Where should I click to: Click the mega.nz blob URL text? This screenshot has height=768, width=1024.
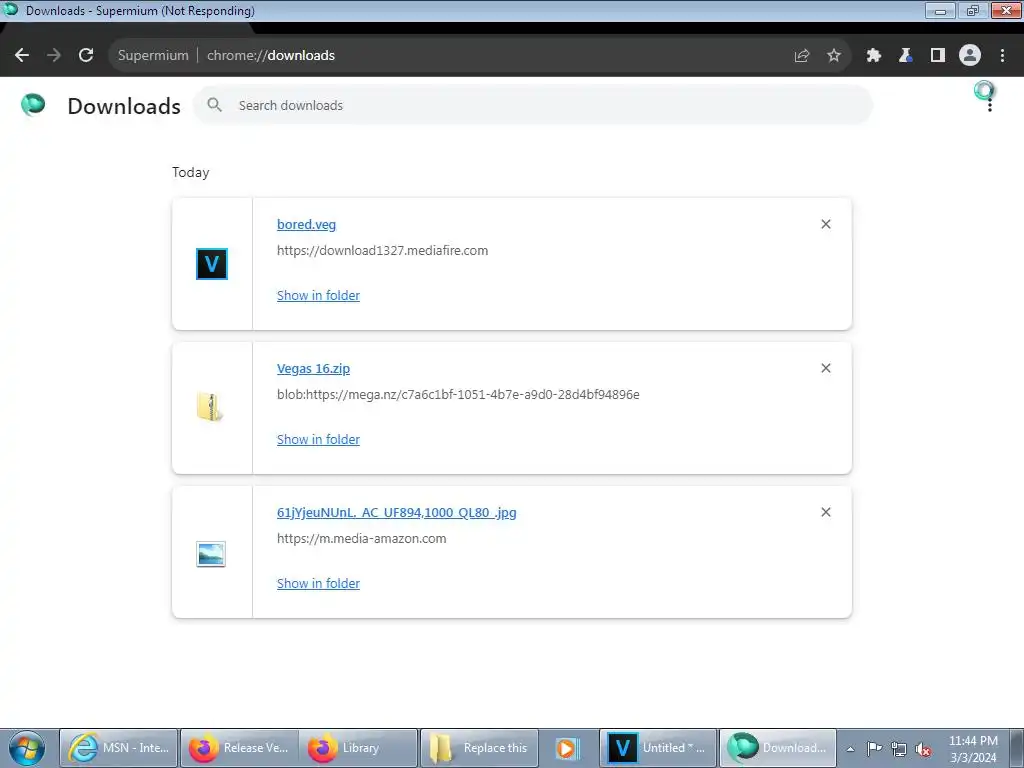pos(458,394)
